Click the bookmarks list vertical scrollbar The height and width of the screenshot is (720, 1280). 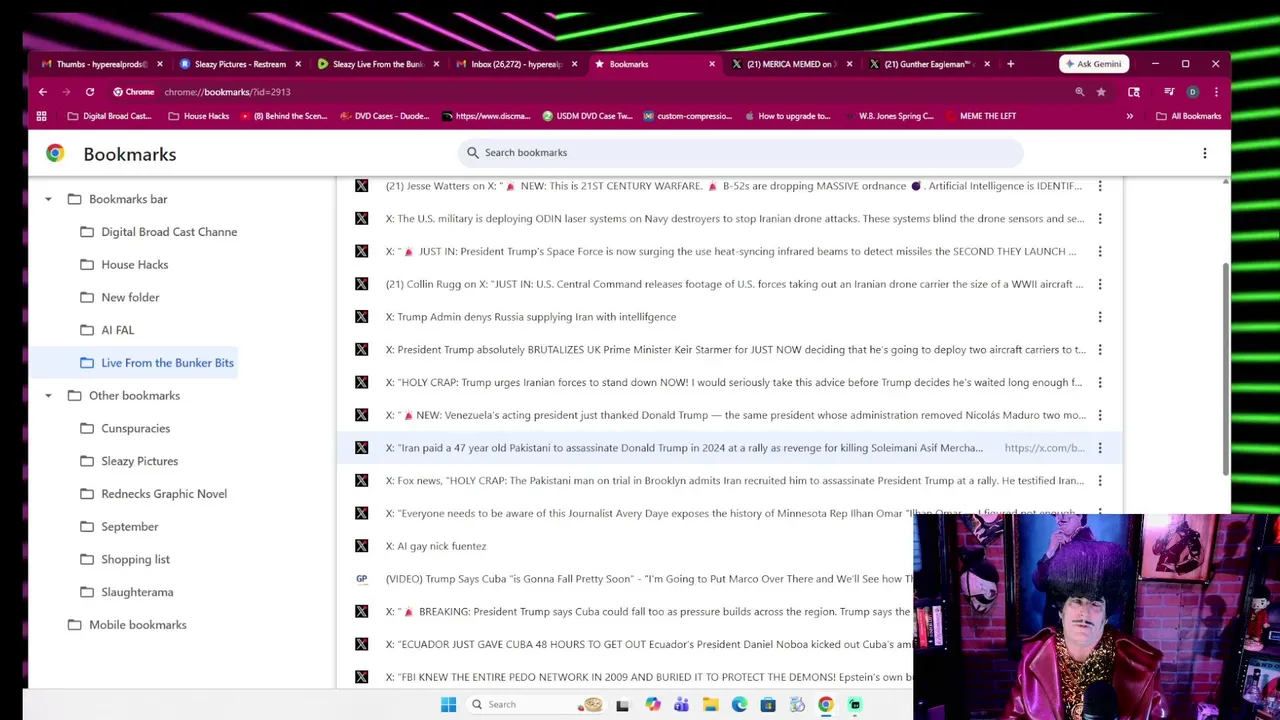tap(1225, 368)
